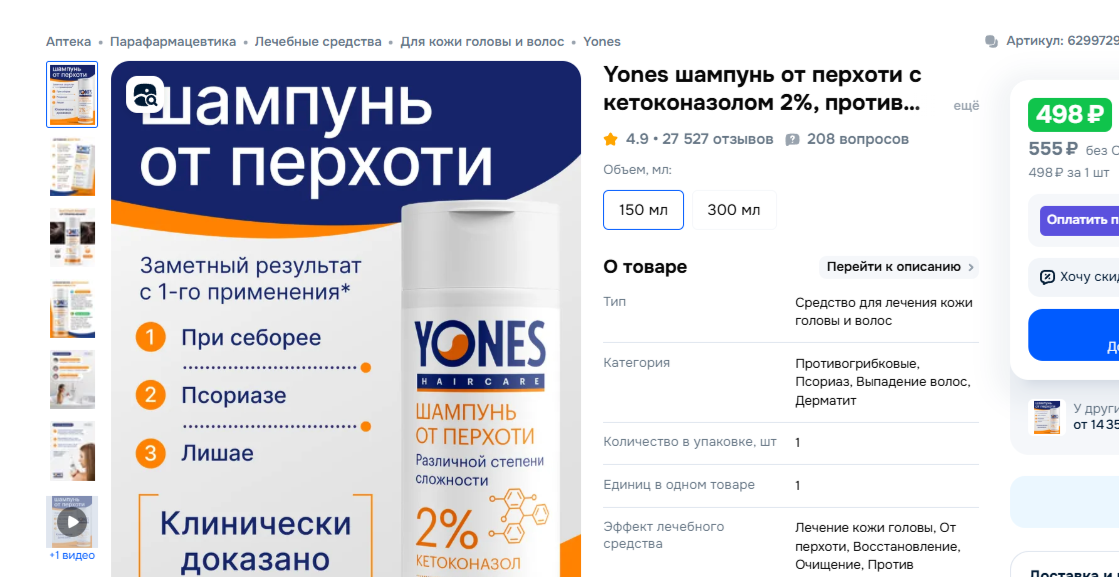
Task: Open the Лечебные средства breadcrumb
Action: coord(318,42)
